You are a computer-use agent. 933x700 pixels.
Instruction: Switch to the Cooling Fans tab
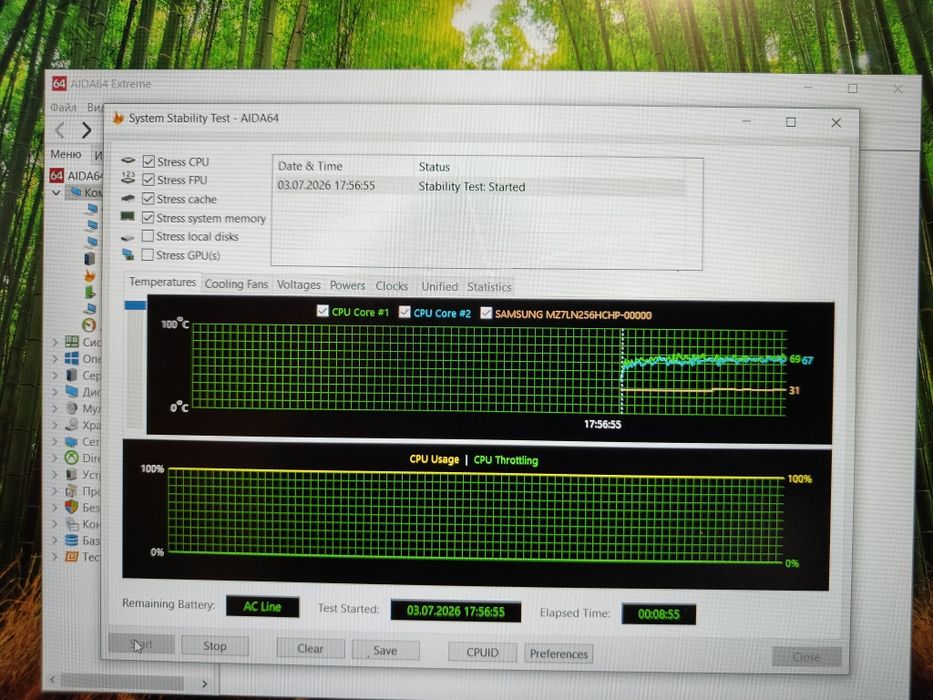click(236, 284)
